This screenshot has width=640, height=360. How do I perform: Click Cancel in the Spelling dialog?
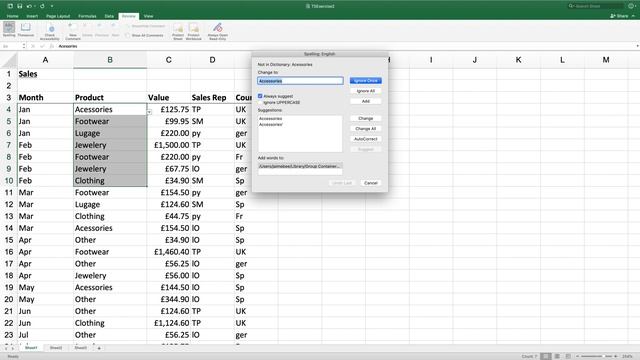(x=371, y=183)
